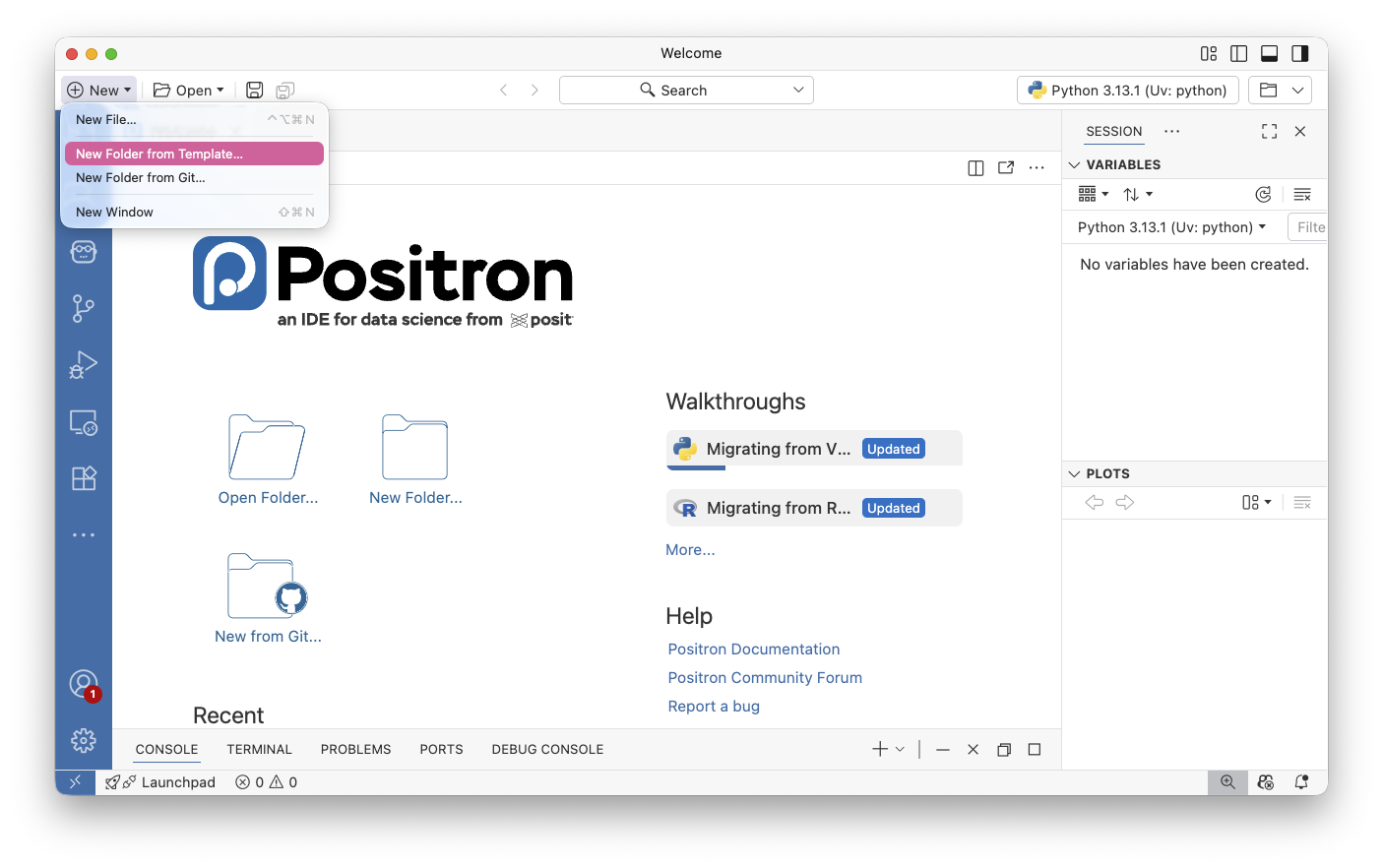Collapse the Variables section
Image resolution: width=1383 pixels, height=868 pixels.
(1075, 165)
